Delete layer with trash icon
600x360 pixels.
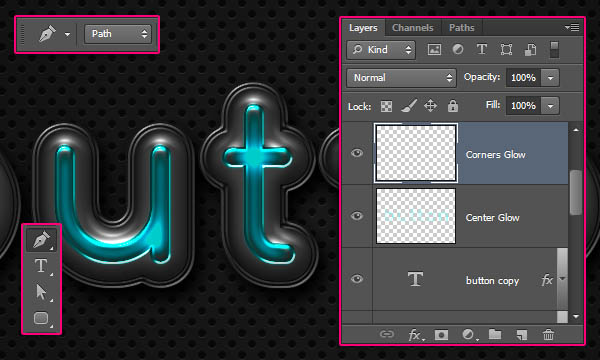[x=548, y=334]
